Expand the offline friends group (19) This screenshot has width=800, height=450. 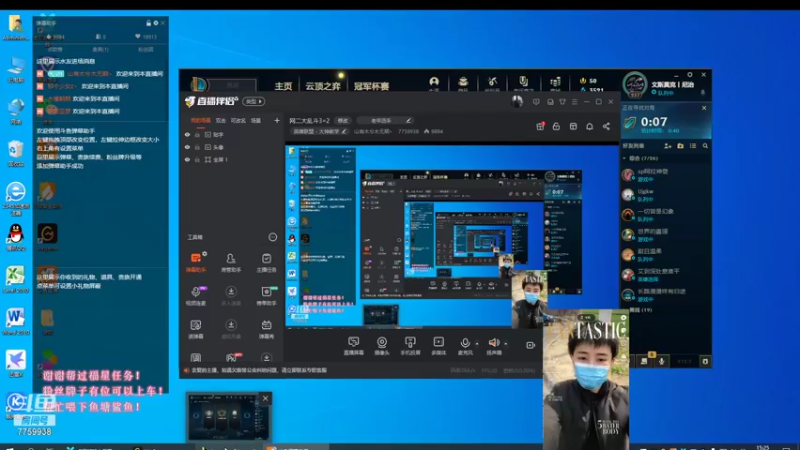tap(641, 310)
